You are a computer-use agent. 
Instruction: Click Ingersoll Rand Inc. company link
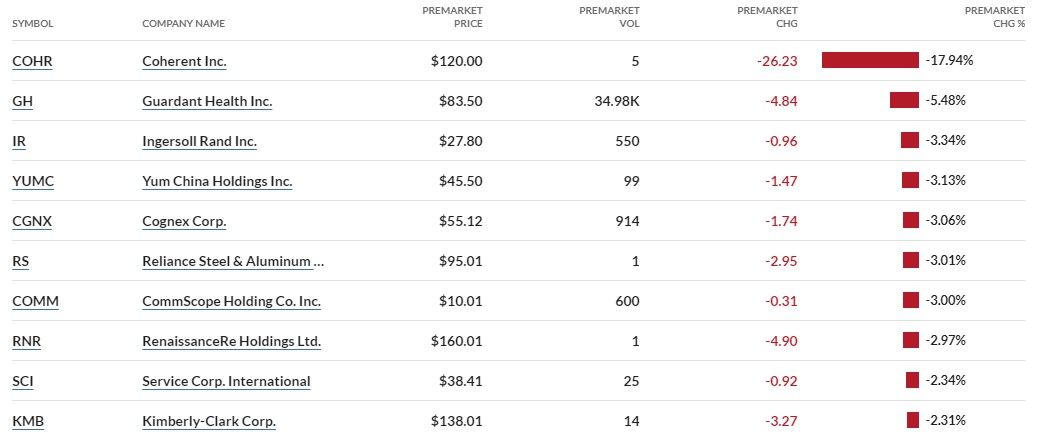[199, 141]
